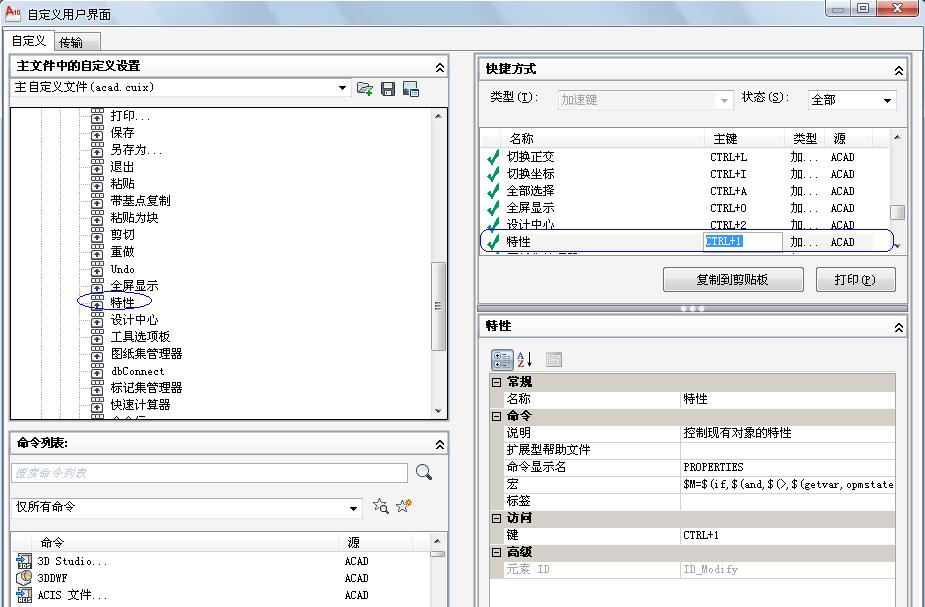Click the grayed property pages icon

553,359
